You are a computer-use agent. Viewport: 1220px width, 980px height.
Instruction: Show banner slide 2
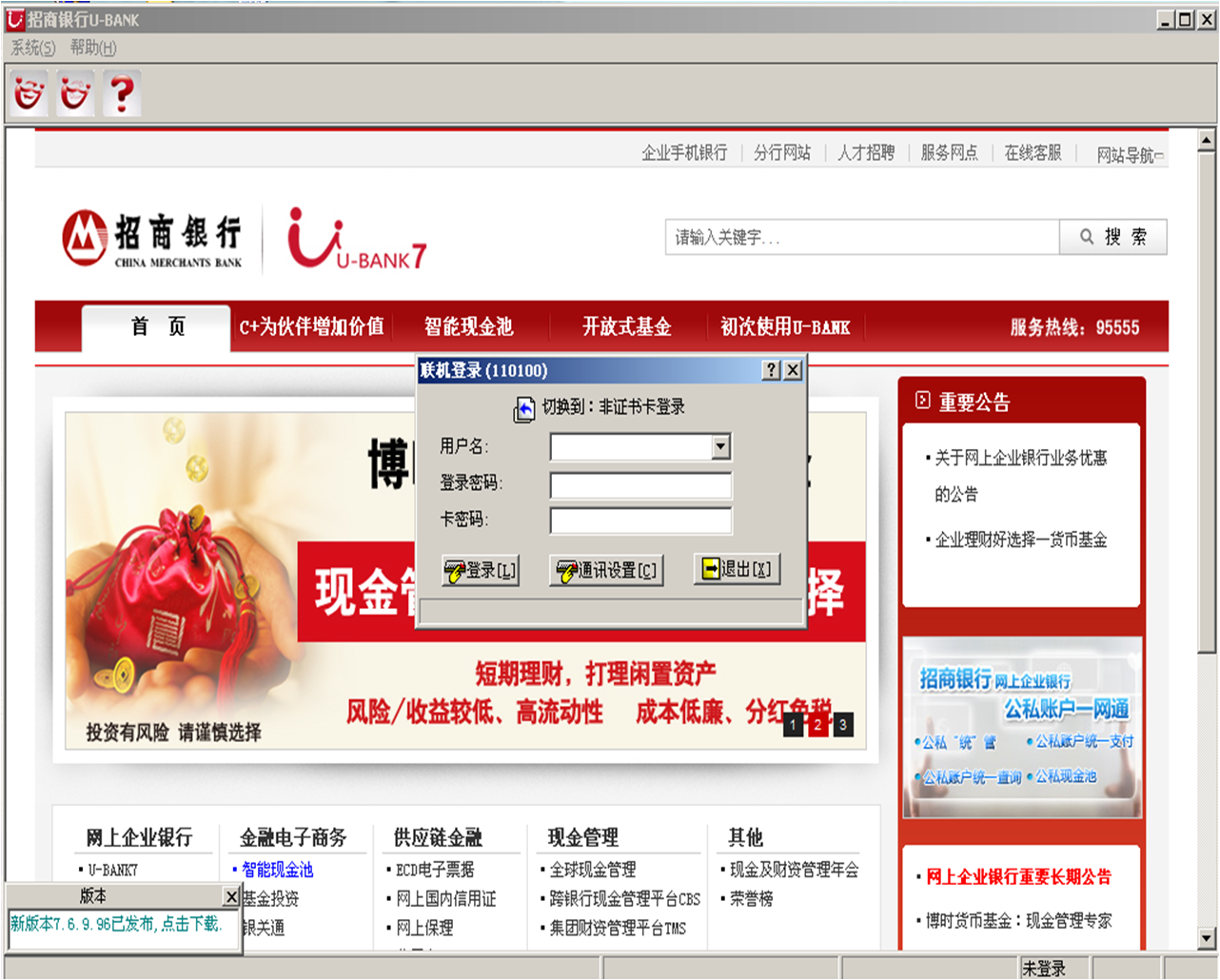tap(818, 725)
